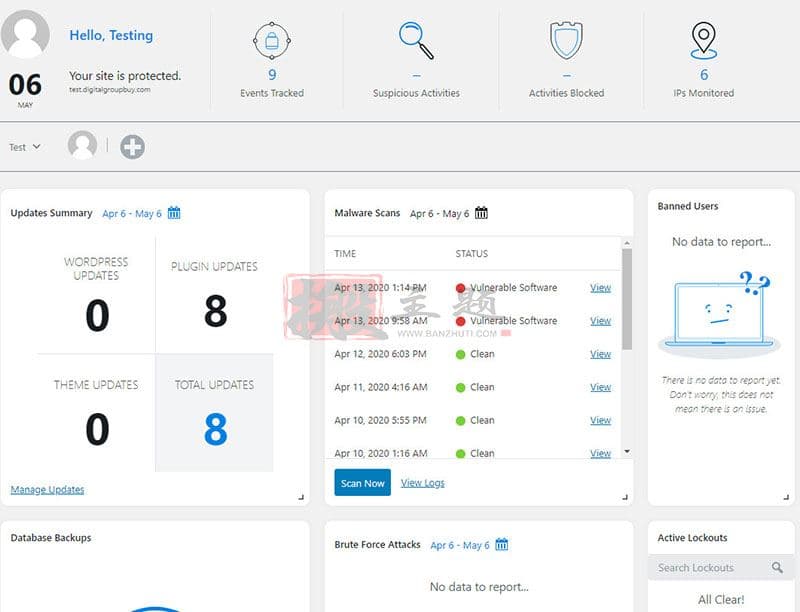Viewport: 800px width, 612px height.
Task: Click the add user plus icon
Action: pyautogui.click(x=132, y=147)
